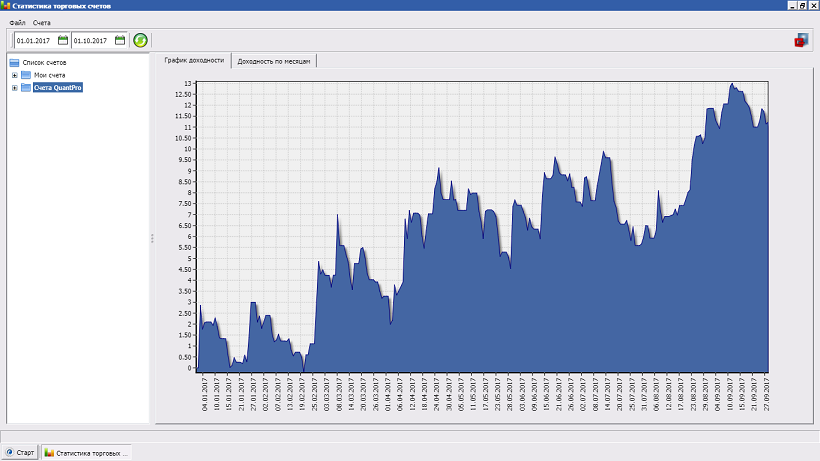This screenshot has height=461, width=820.
Task: Open the Файл menu
Action: pyautogui.click(x=17, y=22)
